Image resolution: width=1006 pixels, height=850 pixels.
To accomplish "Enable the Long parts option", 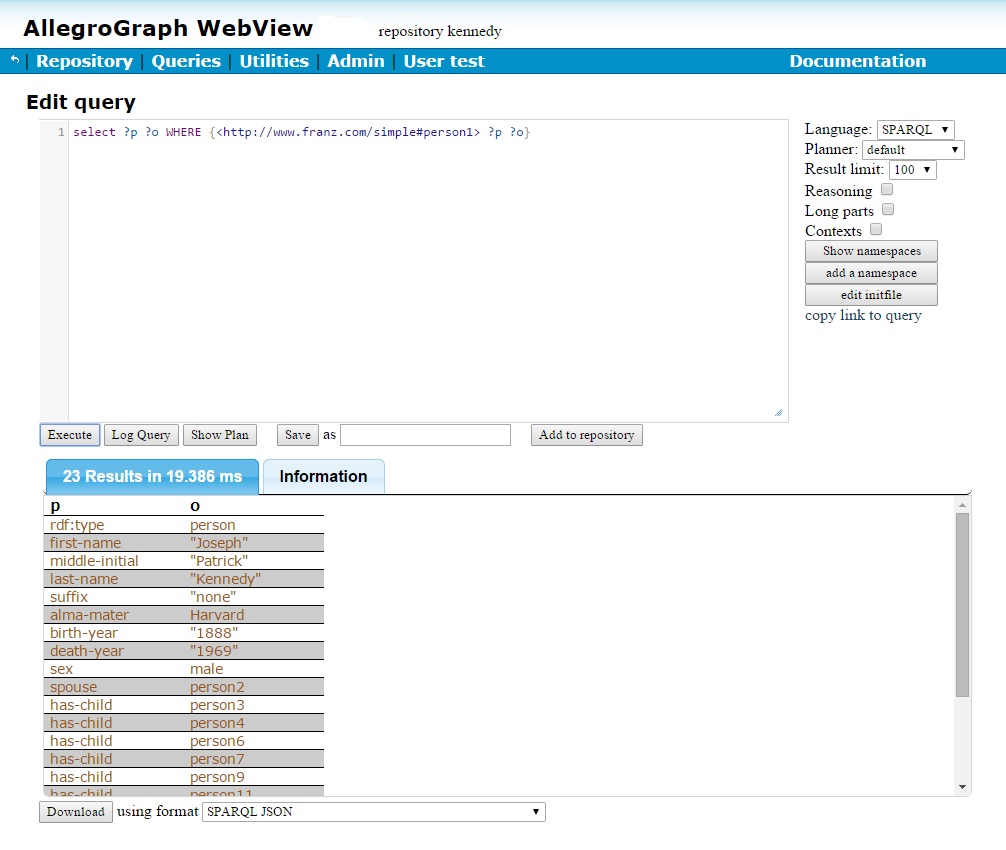I will pyautogui.click(x=887, y=209).
